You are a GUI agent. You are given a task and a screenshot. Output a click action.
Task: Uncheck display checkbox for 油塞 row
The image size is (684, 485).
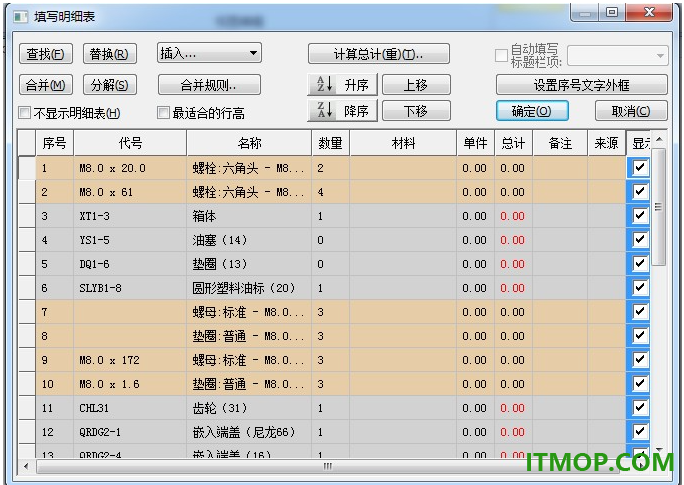[640, 239]
